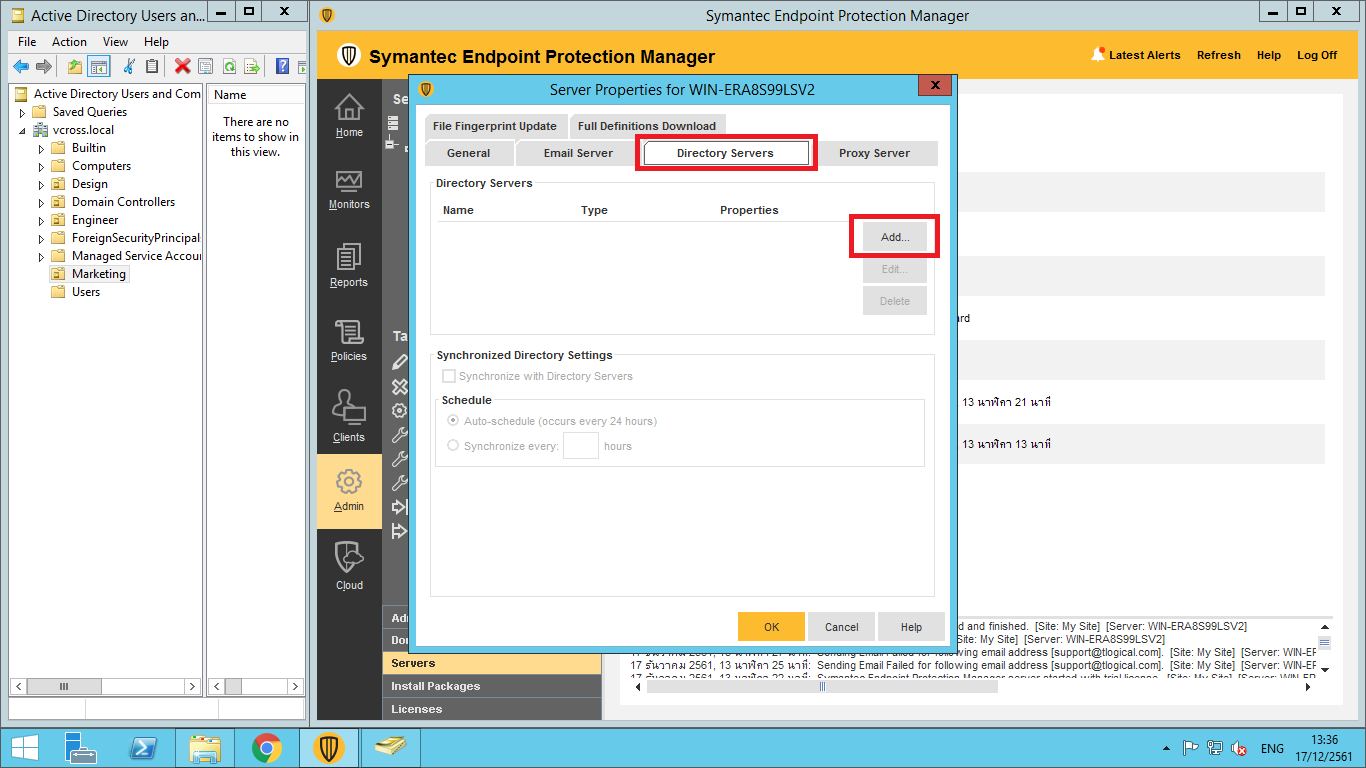
Task: Switch to the Proxy Server tab
Action: click(x=874, y=153)
